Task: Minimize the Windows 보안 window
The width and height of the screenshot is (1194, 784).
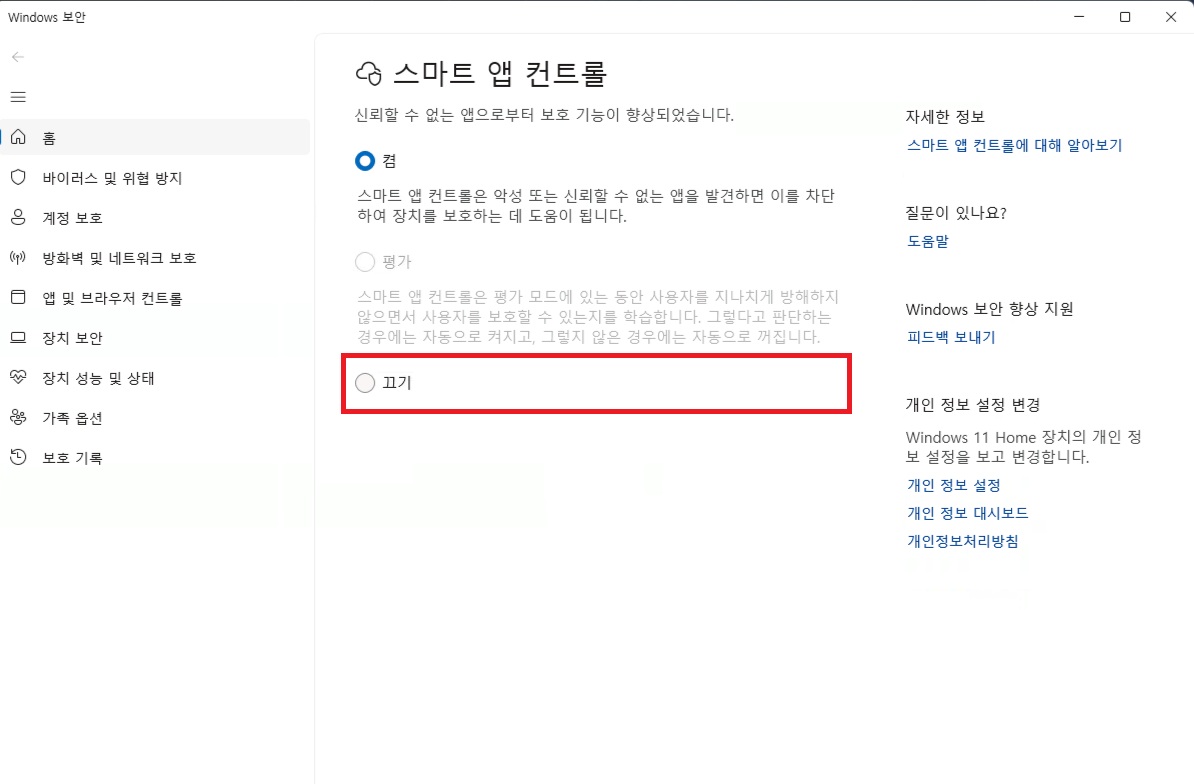Action: (1079, 17)
